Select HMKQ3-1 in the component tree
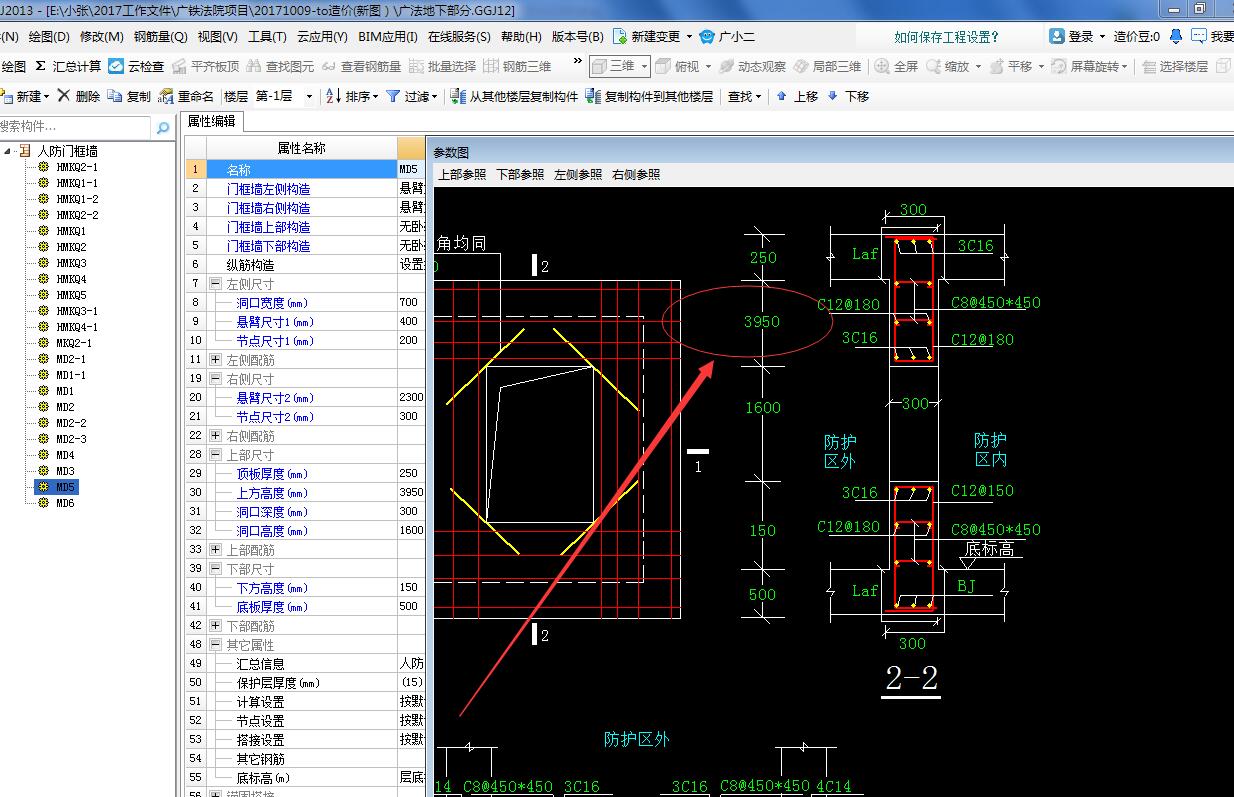This screenshot has height=797, width=1234. [x=77, y=311]
